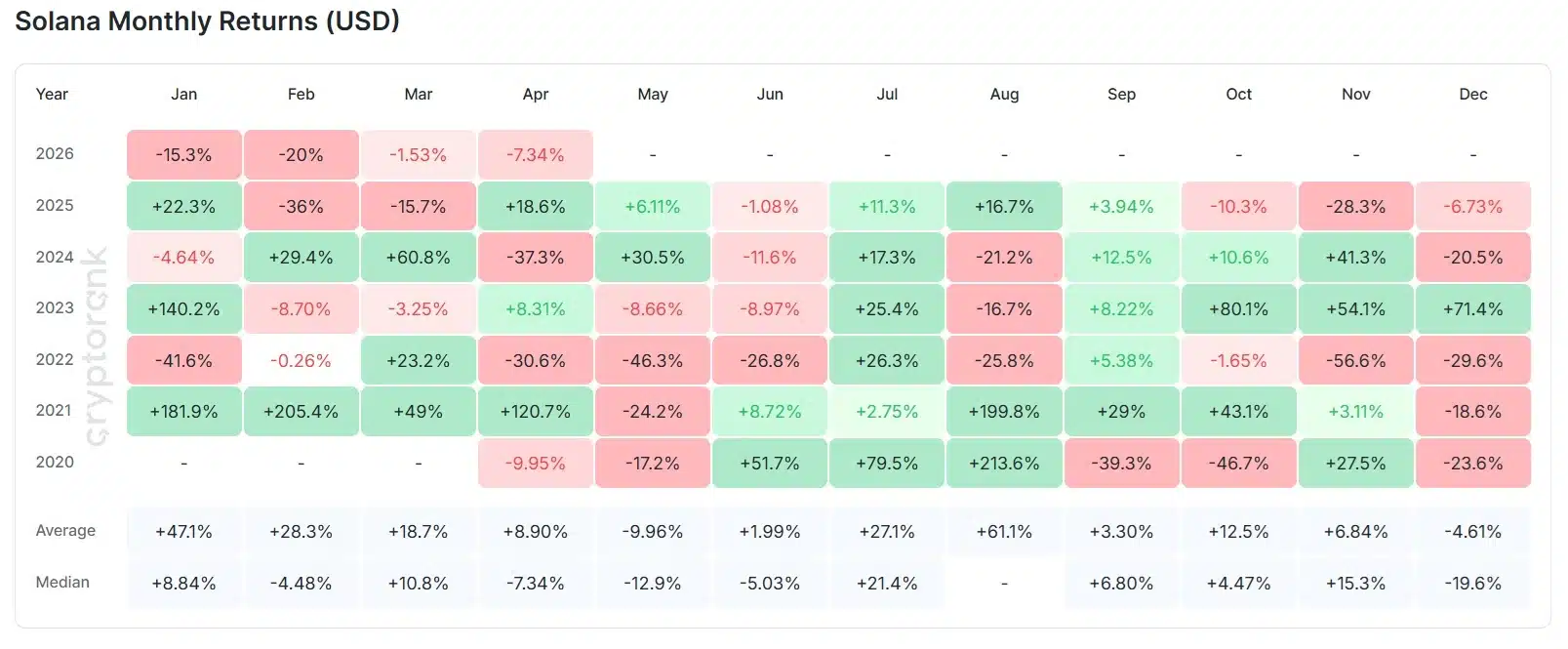This screenshot has width=1568, height=649.
Task: Click the November 2022 -56.6% cell
Action: click(1355, 361)
